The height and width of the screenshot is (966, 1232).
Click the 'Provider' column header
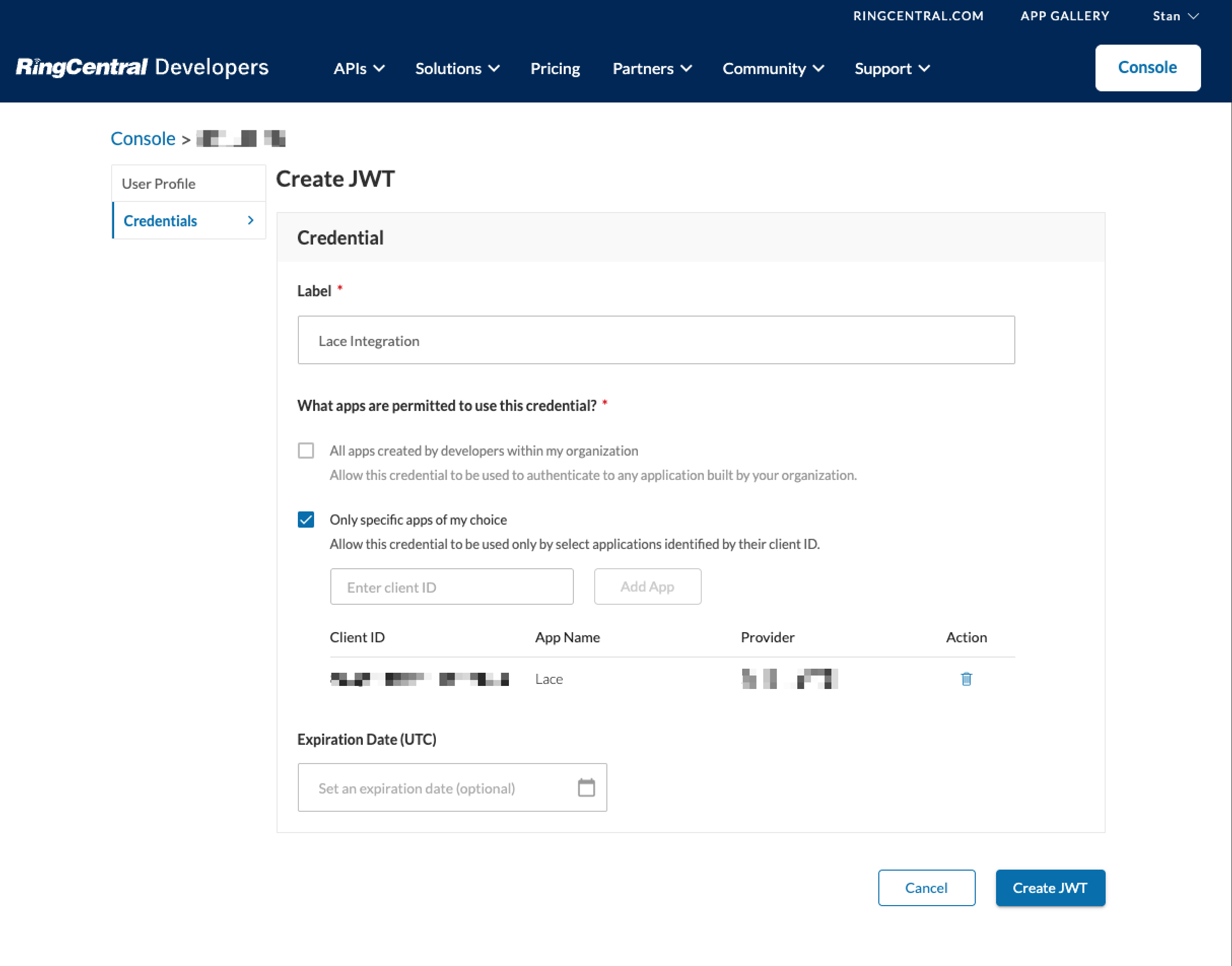[768, 637]
